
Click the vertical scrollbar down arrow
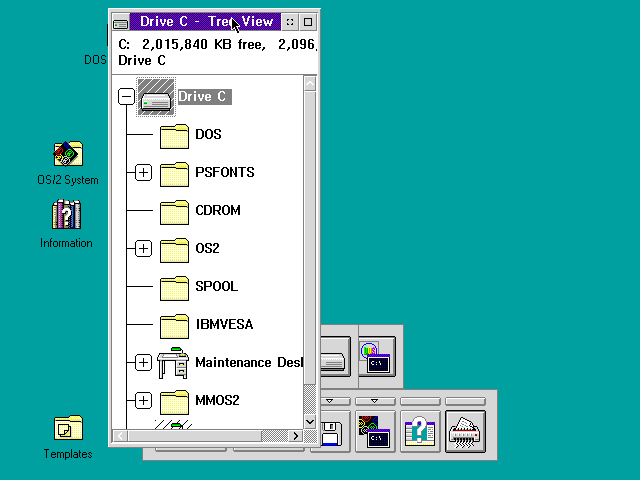click(x=310, y=422)
